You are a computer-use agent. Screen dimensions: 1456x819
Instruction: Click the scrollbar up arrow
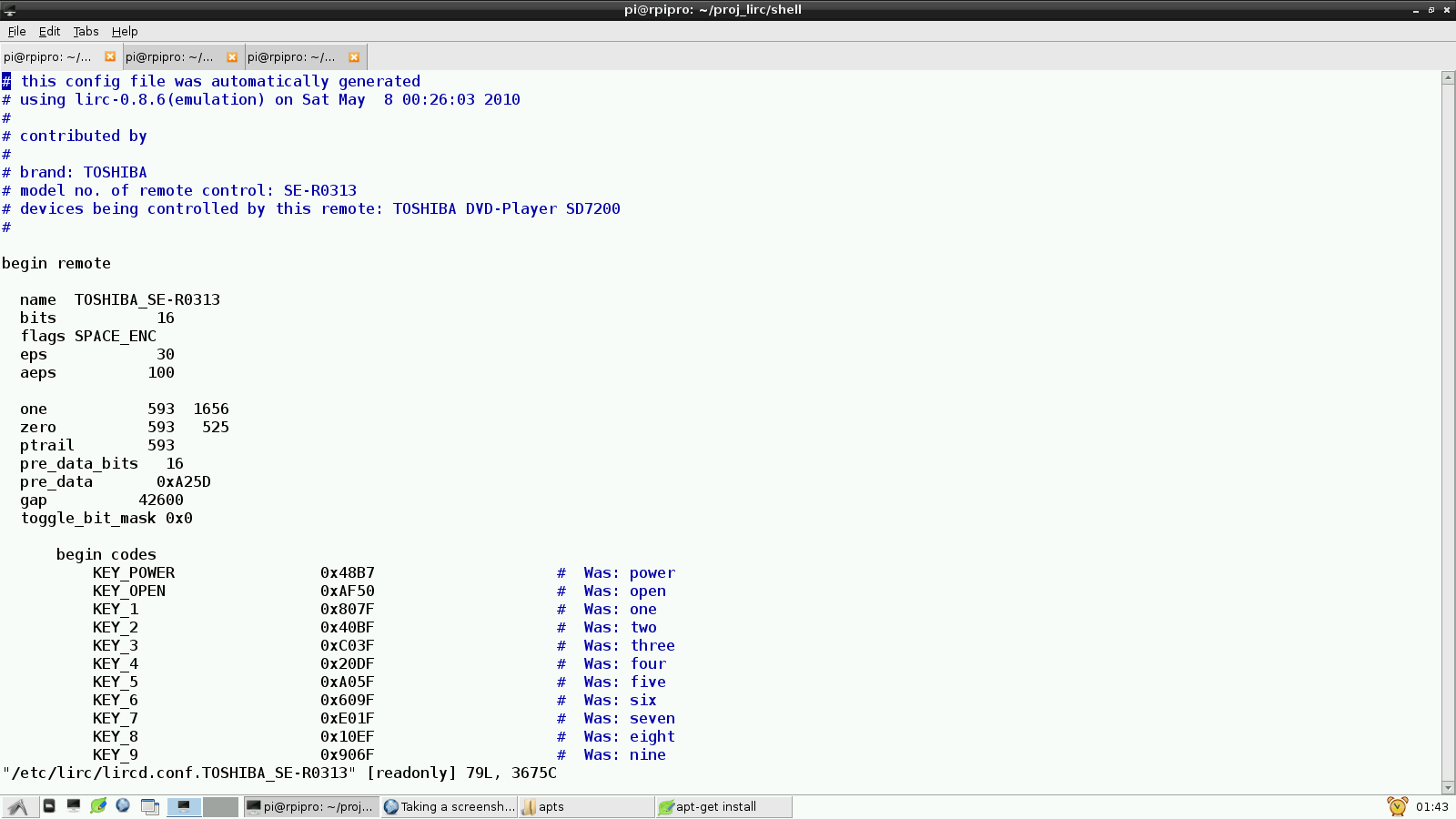(x=1448, y=78)
